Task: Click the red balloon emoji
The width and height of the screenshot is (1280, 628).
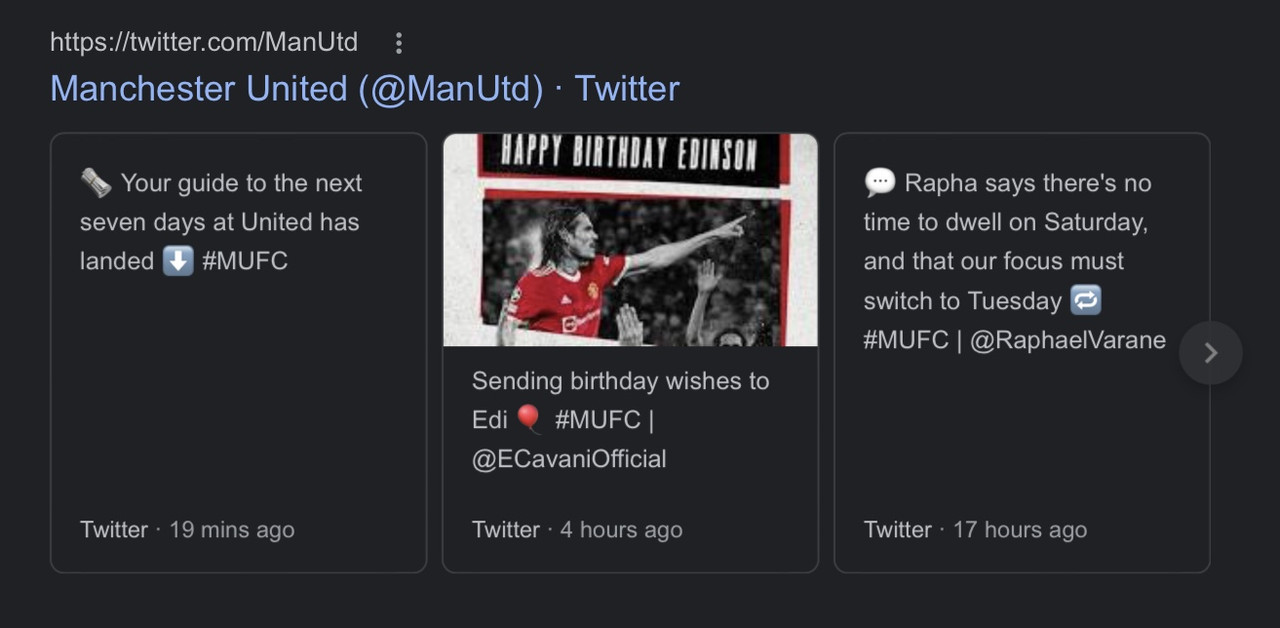Action: [529, 420]
